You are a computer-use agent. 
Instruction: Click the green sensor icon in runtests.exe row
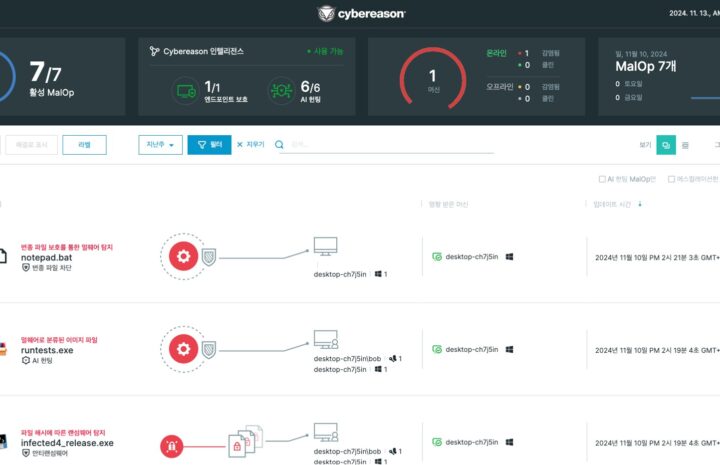point(437,349)
